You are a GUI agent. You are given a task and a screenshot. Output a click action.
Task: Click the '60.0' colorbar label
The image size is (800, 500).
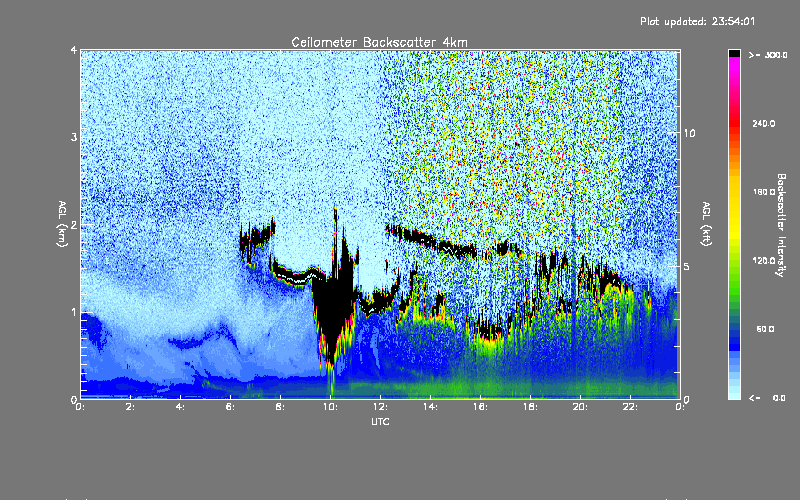point(765,329)
